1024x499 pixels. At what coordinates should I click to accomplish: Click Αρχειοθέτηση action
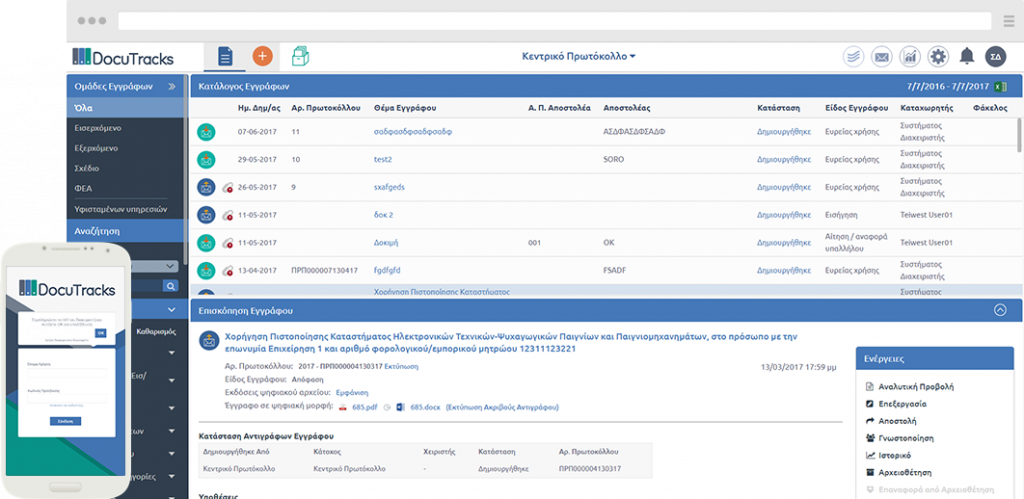[x=905, y=473]
